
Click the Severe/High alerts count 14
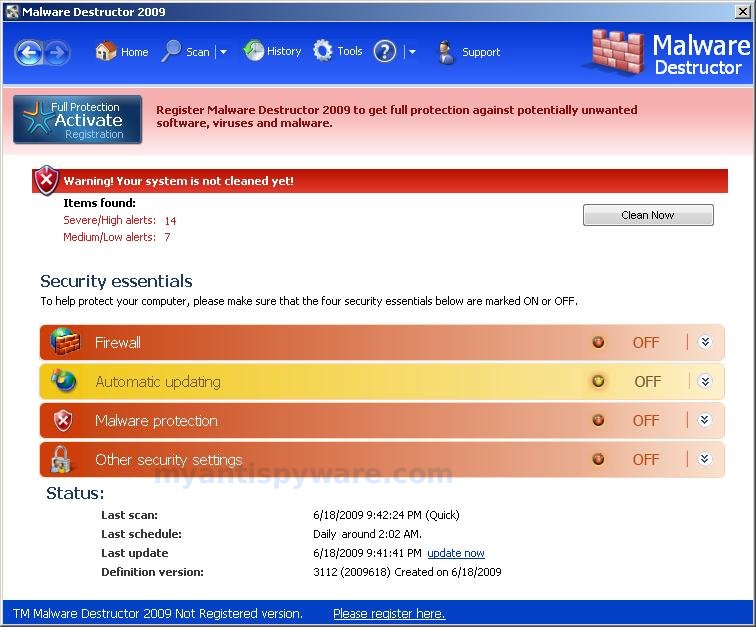[170, 221]
